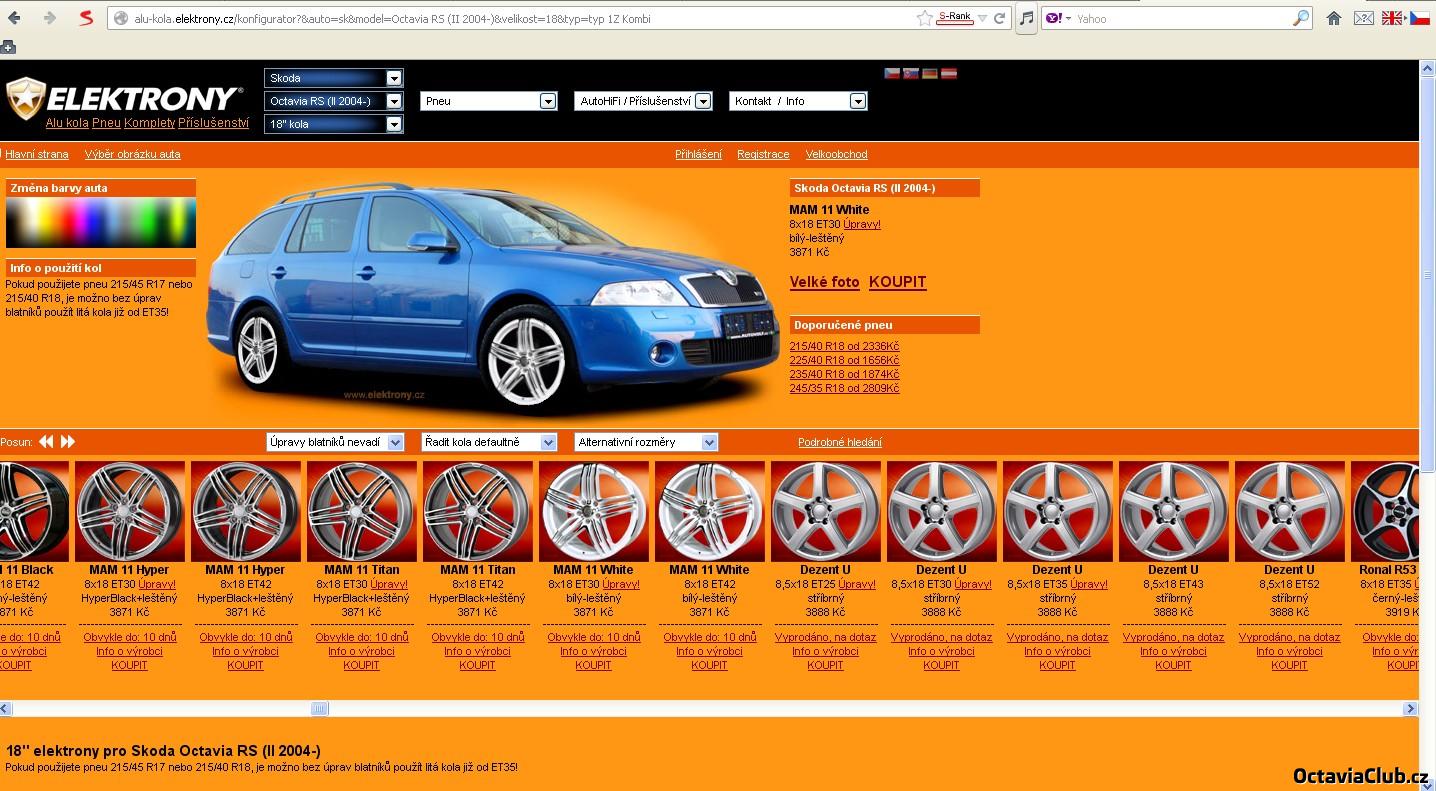Open the Komplety menu link under logo
Viewport: 1436px width, 791px height.
pos(149,123)
